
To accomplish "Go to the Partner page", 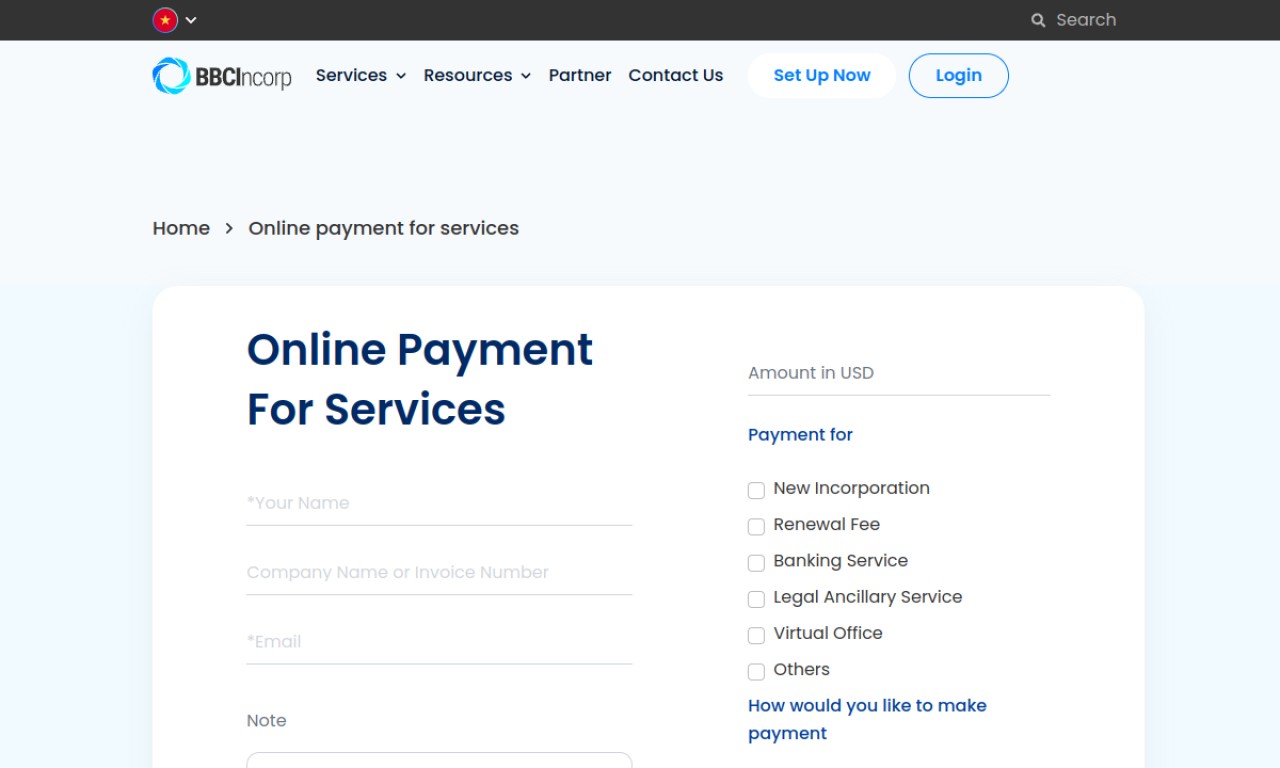I will coord(580,75).
